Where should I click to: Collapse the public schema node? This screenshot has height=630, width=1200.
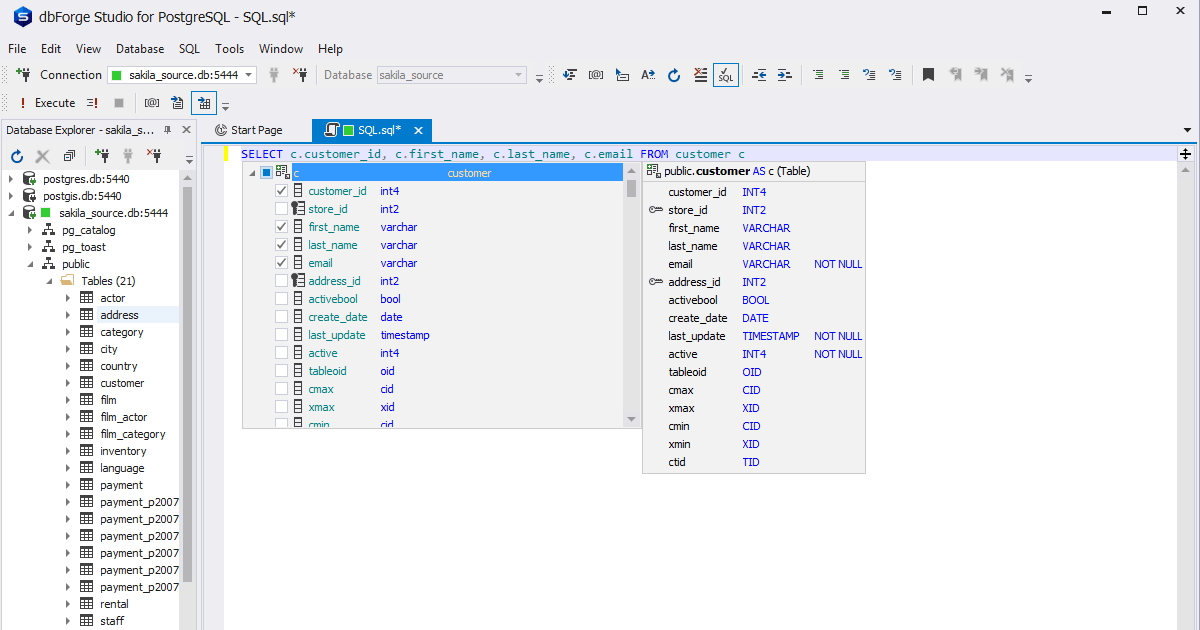pyautogui.click(x=31, y=263)
